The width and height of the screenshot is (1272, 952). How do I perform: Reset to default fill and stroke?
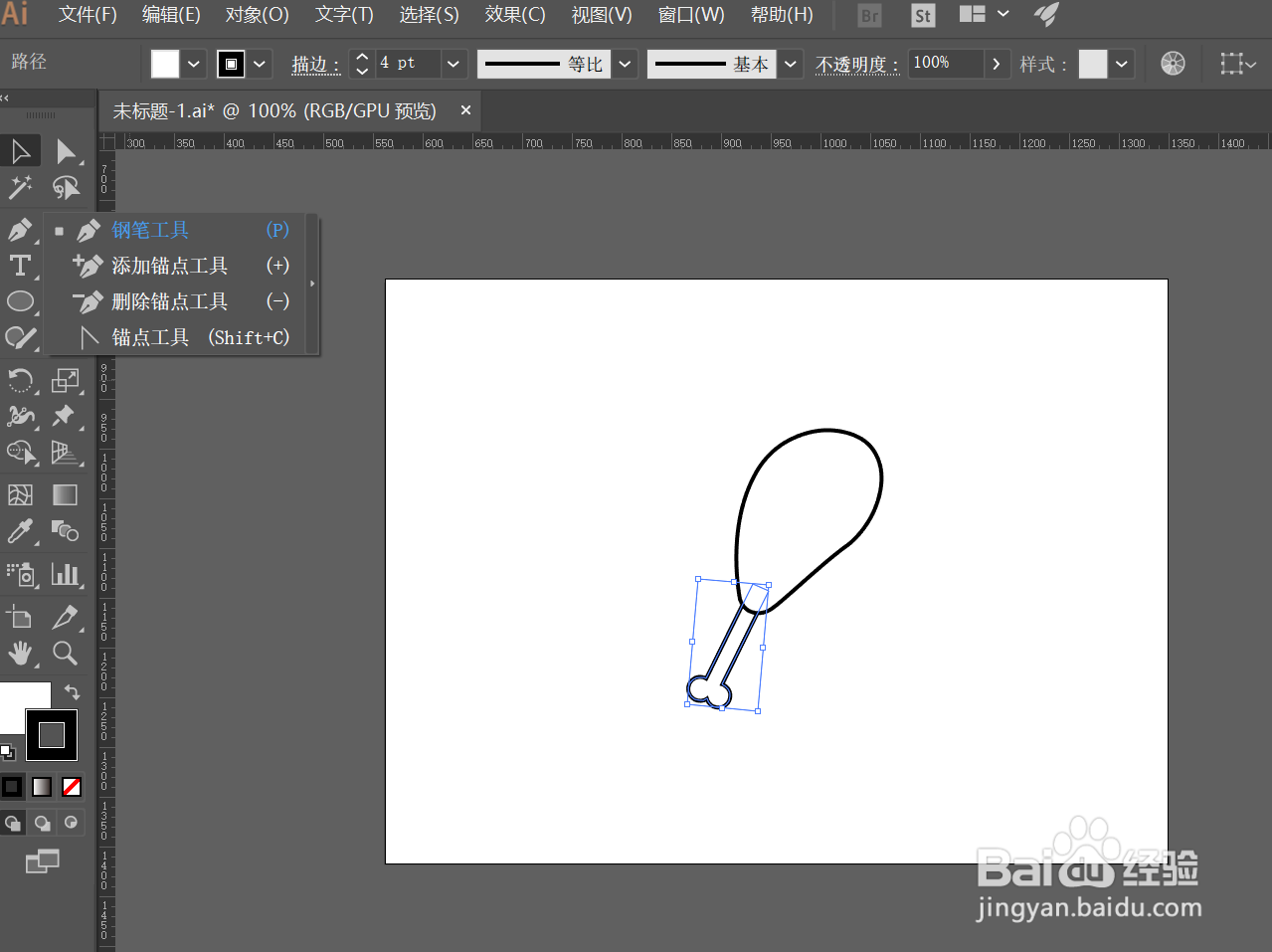coord(7,751)
